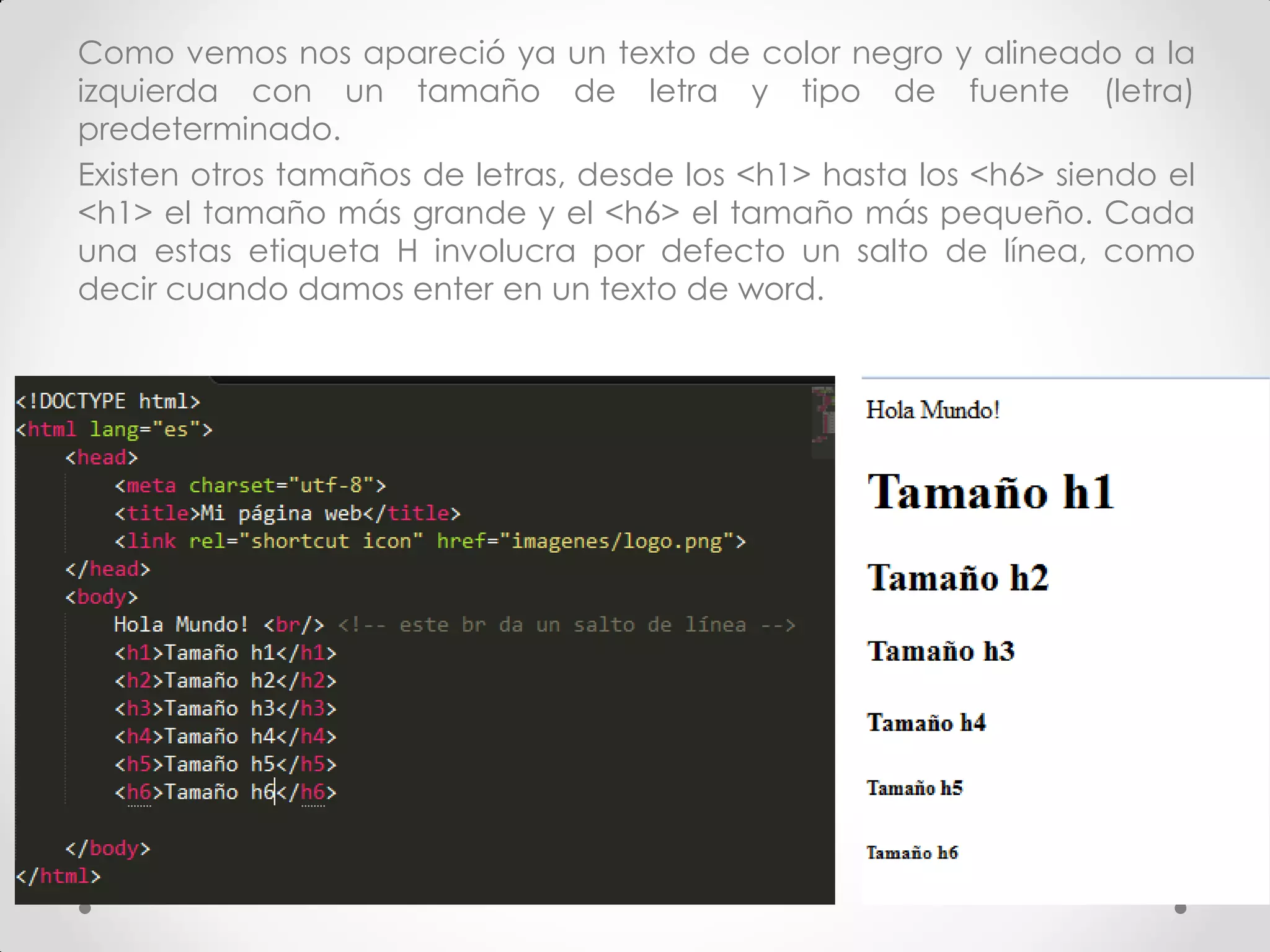The image size is (1270, 952).
Task: Click 'Hola Mundo!' text in browser preview
Action: (933, 410)
